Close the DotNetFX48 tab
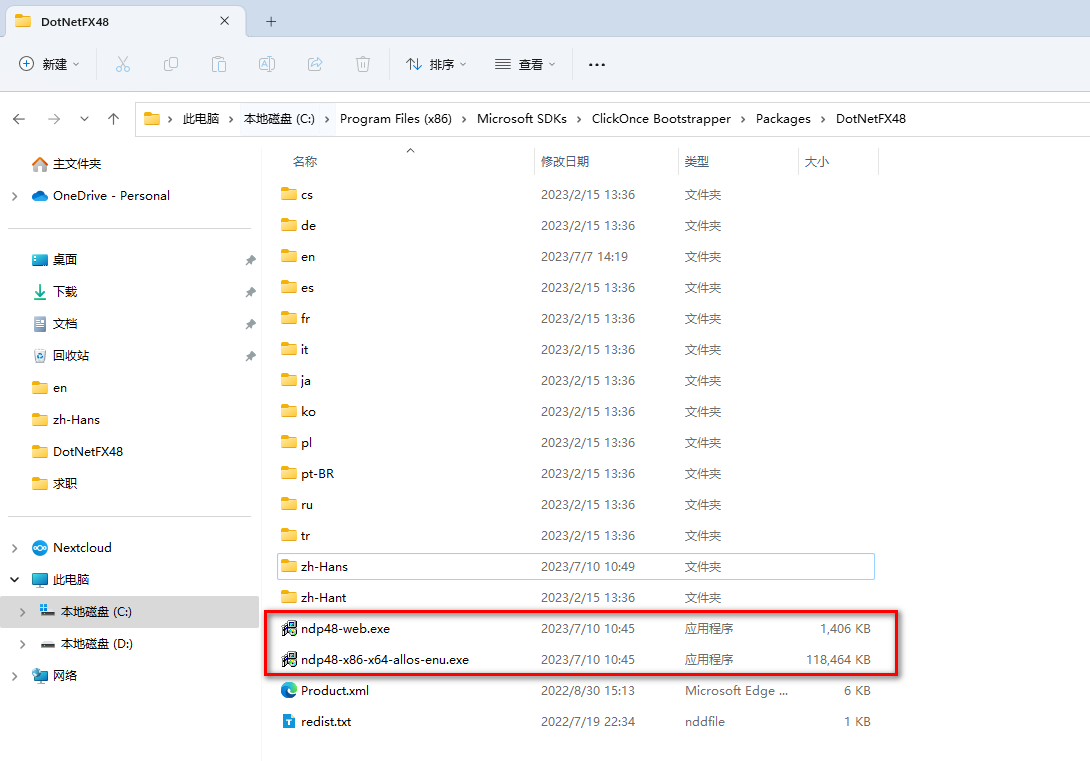Image resolution: width=1090 pixels, height=761 pixels. click(225, 21)
